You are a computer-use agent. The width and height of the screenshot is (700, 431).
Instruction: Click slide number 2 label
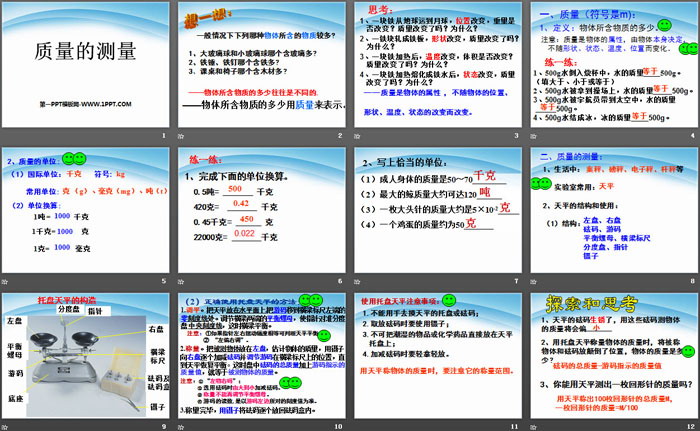pos(340,135)
